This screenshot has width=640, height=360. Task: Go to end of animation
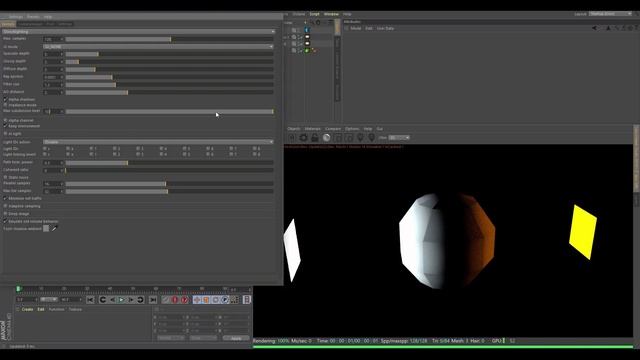tap(153, 300)
